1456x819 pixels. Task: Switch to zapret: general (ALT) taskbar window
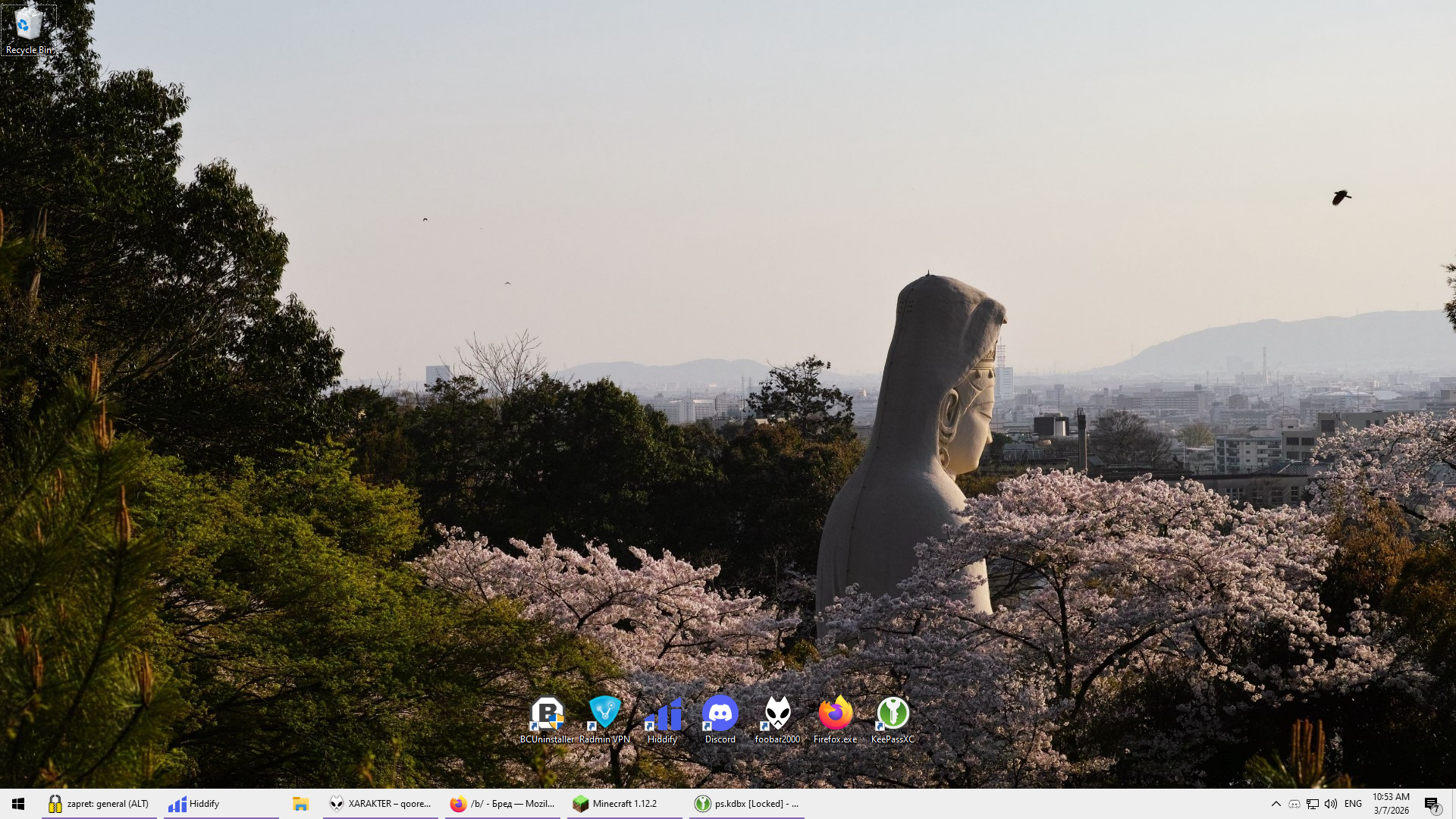click(99, 804)
